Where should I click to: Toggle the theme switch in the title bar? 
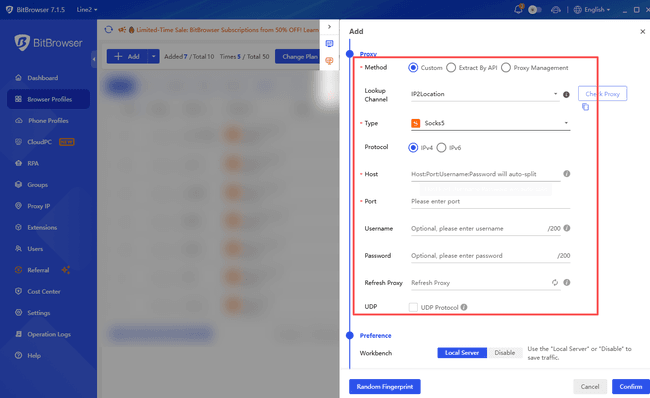pos(535,10)
